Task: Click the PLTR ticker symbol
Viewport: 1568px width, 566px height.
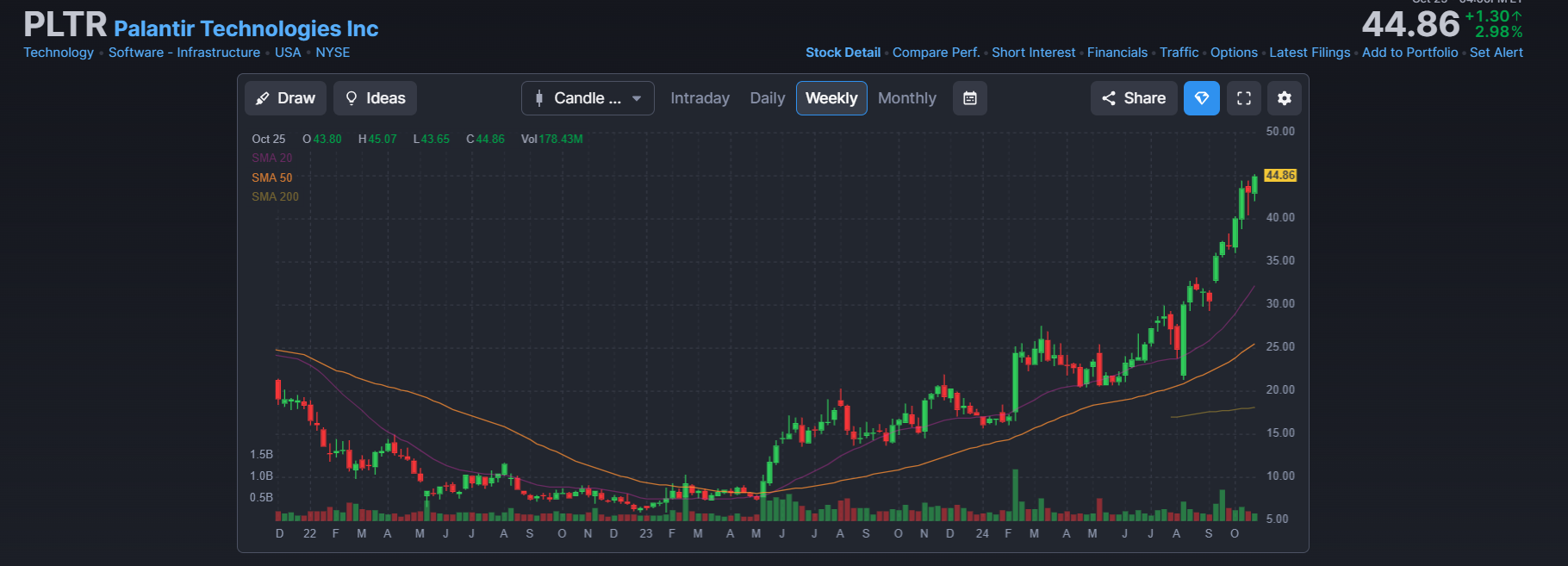Action: (65, 24)
